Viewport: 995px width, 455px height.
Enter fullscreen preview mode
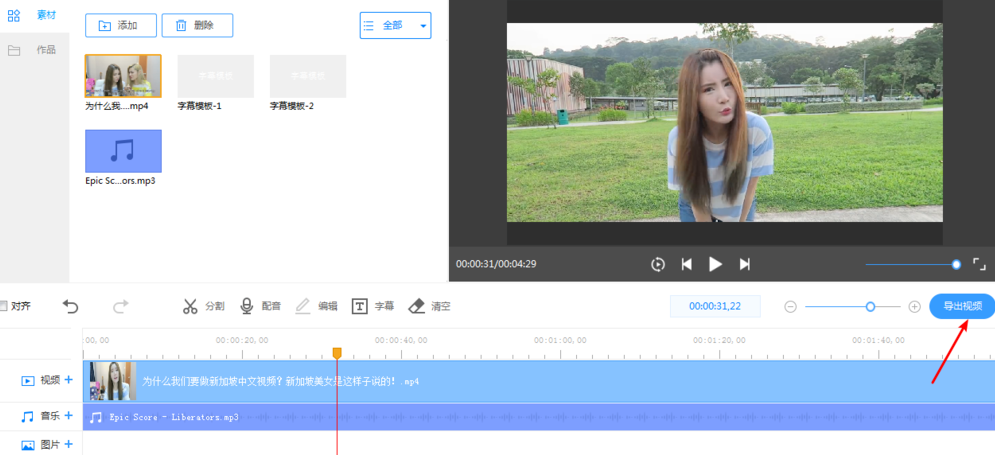click(x=979, y=264)
